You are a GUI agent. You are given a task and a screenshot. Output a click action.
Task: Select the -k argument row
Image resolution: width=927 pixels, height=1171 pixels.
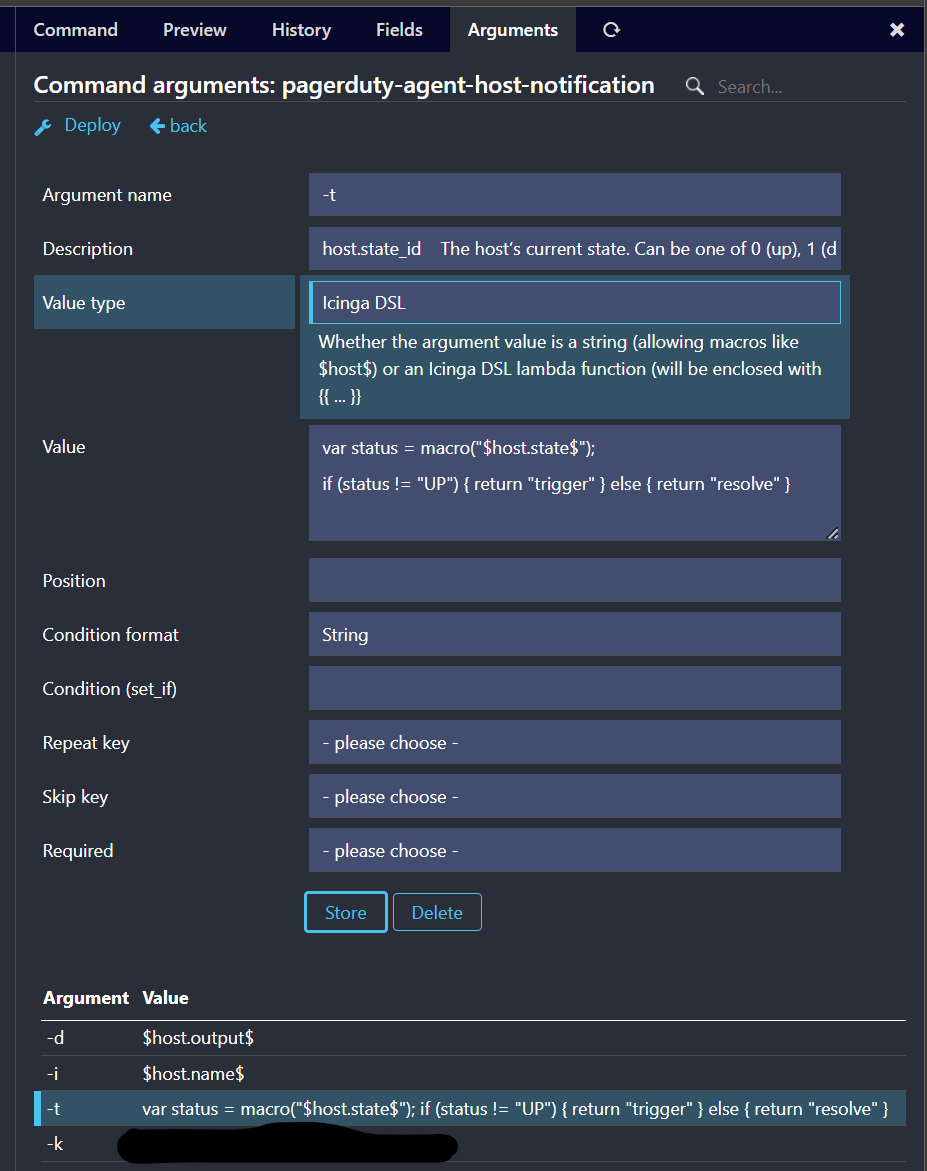(474, 1143)
